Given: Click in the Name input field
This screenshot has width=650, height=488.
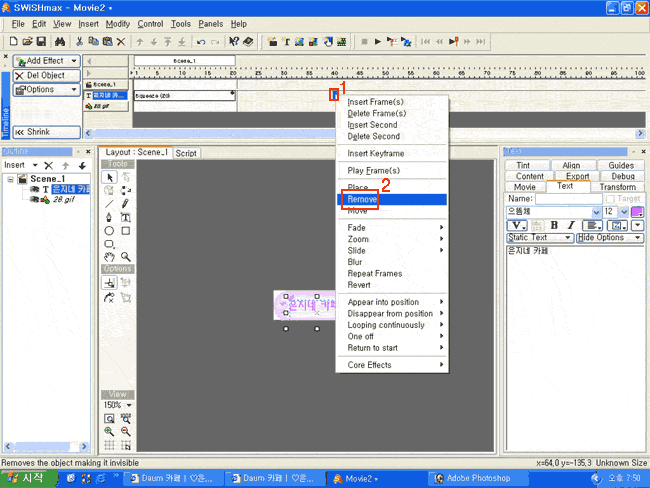Looking at the screenshot, I should pos(568,199).
